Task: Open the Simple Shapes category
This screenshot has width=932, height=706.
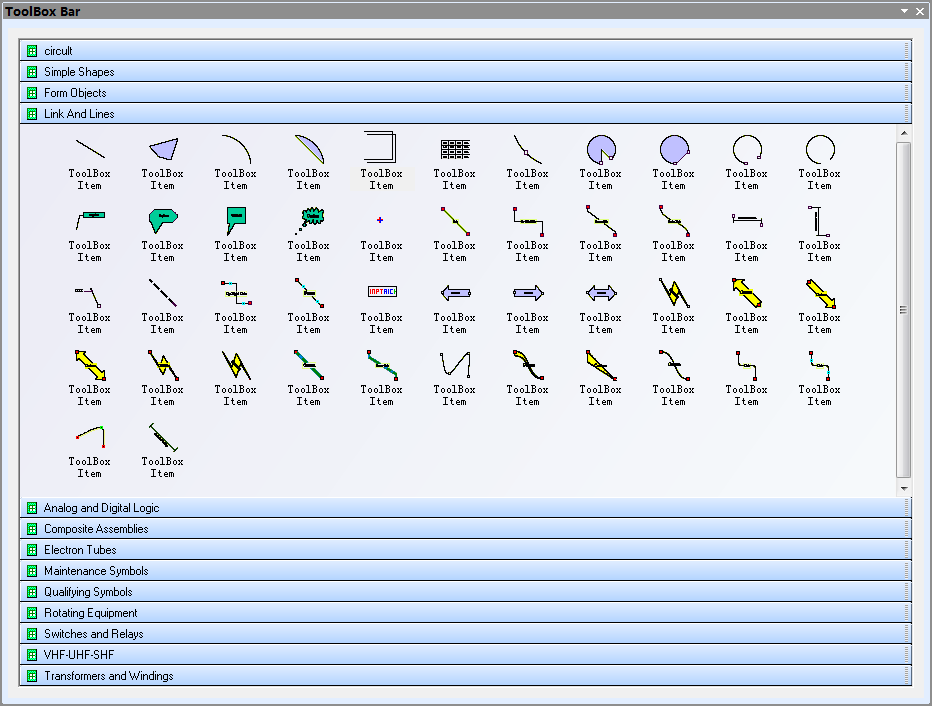Action: click(79, 72)
